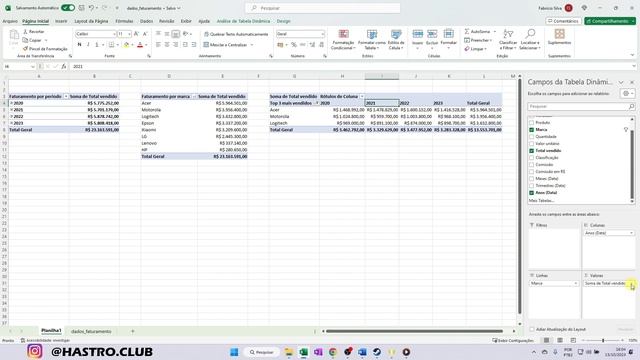Click the Comentários button
Image resolution: width=640 pixels, height=360 pixels.
tap(563, 21)
